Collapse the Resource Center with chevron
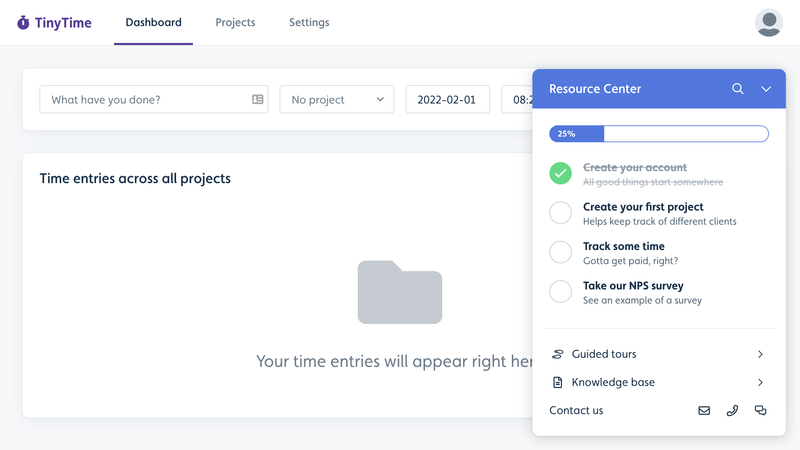The image size is (800, 450). [x=766, y=89]
